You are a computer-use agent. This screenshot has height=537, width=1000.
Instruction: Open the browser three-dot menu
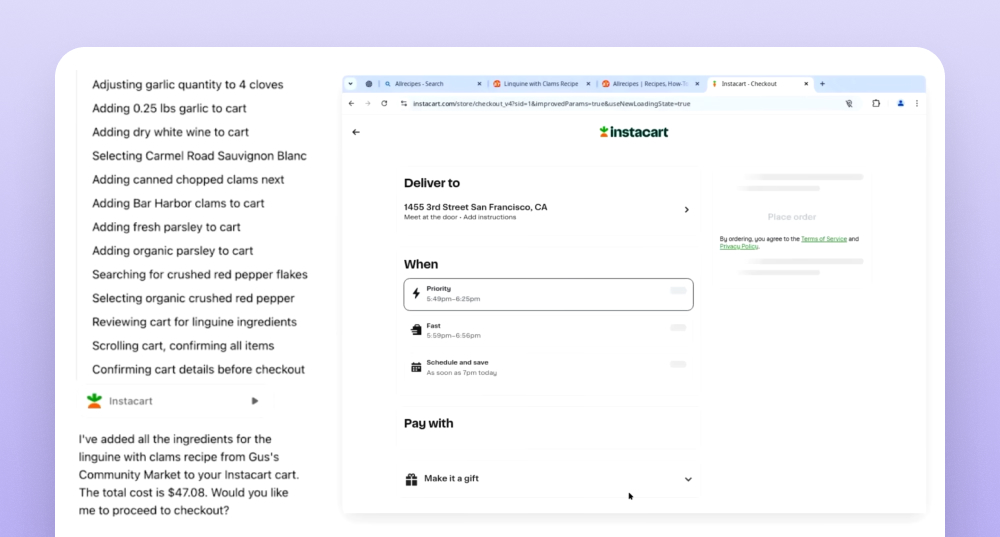(917, 103)
